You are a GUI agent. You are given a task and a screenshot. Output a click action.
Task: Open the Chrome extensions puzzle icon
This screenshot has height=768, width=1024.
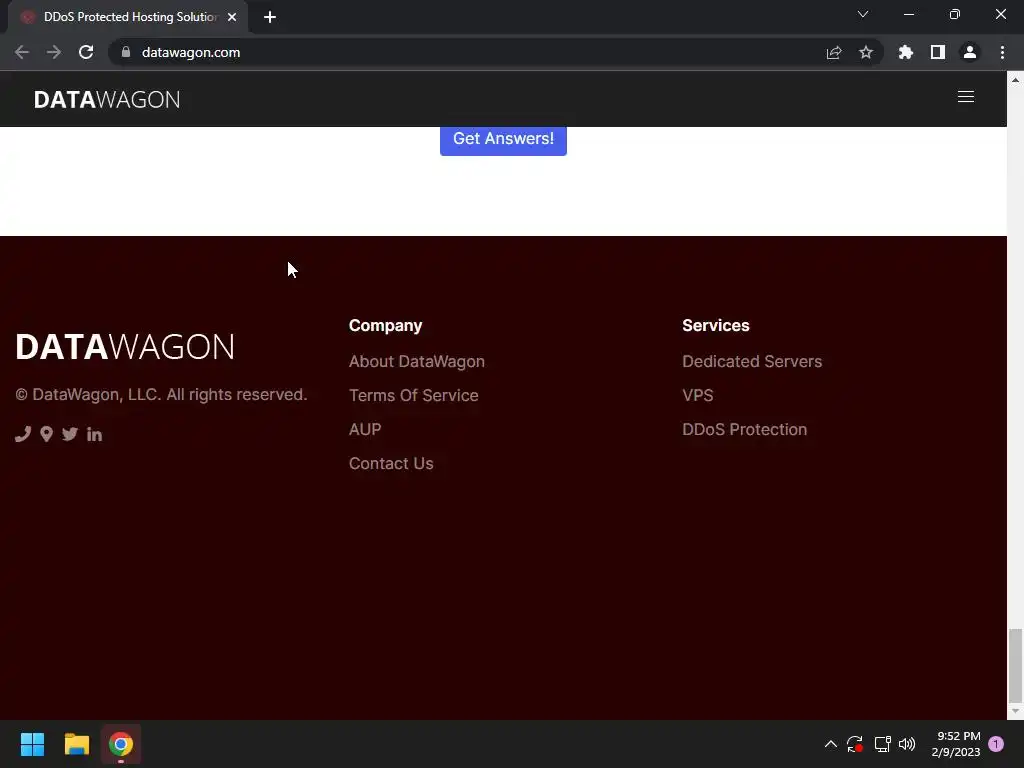pos(905,52)
